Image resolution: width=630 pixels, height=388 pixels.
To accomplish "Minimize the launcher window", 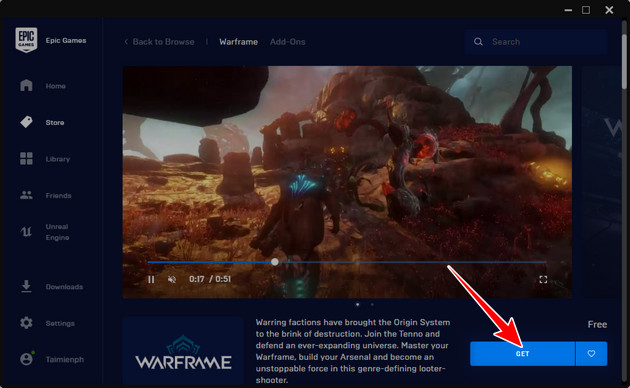I will point(568,10).
